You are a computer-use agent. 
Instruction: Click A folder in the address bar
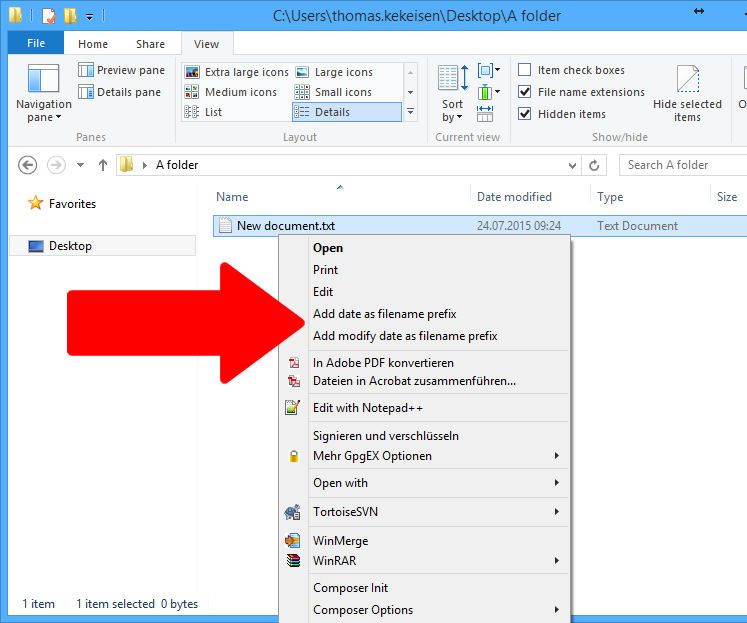click(177, 165)
